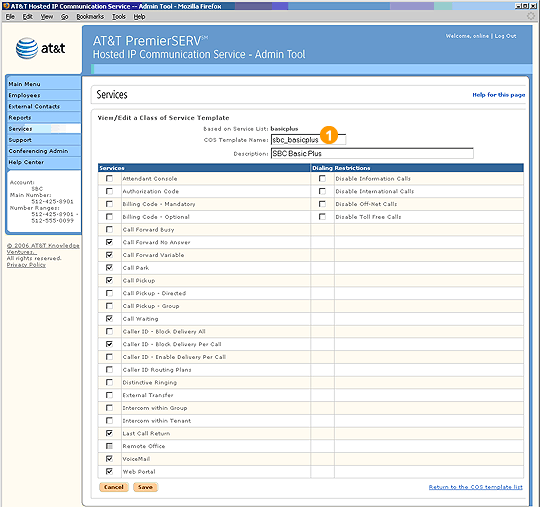This screenshot has width=540, height=507.
Task: Toggle Remote Office checkbox
Action: [110, 446]
